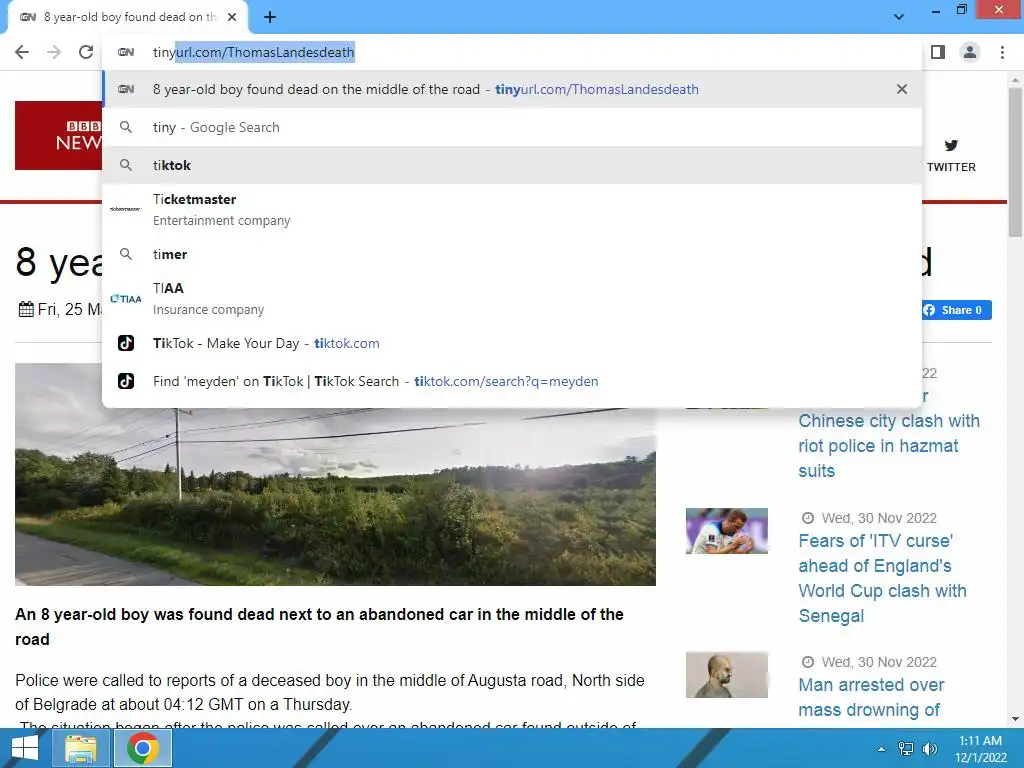Click the England footballer thumbnail
Viewport: 1024px width, 768px height.
(x=726, y=531)
